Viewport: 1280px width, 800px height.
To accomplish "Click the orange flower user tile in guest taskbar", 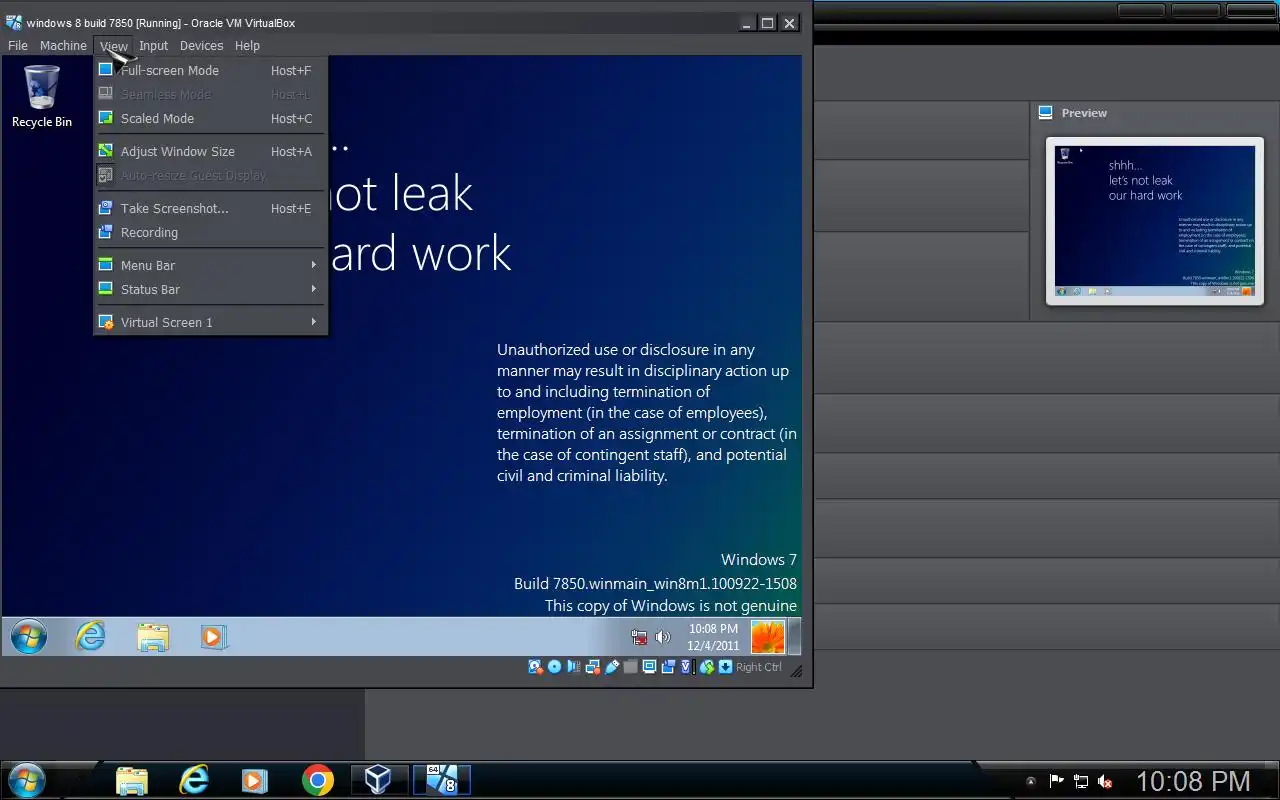I will pyautogui.click(x=768, y=637).
